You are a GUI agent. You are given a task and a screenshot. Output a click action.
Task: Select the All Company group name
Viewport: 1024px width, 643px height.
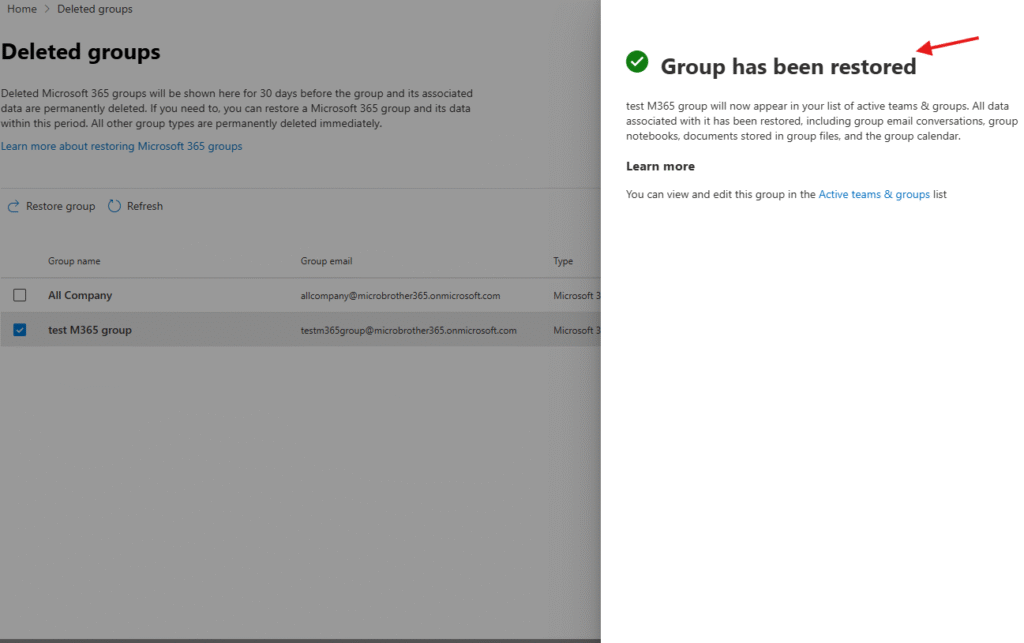coord(80,296)
